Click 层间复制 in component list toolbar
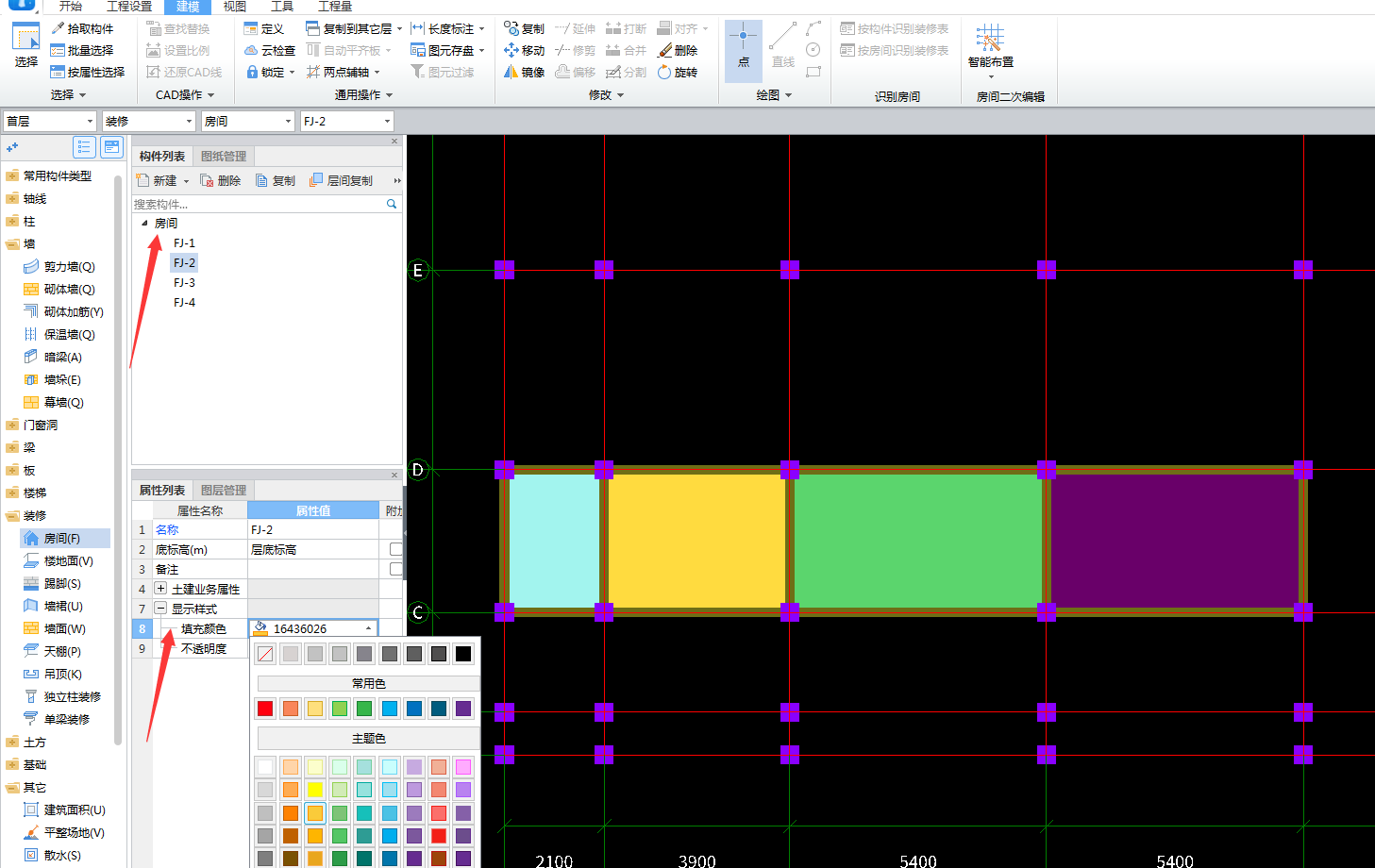 [341, 180]
